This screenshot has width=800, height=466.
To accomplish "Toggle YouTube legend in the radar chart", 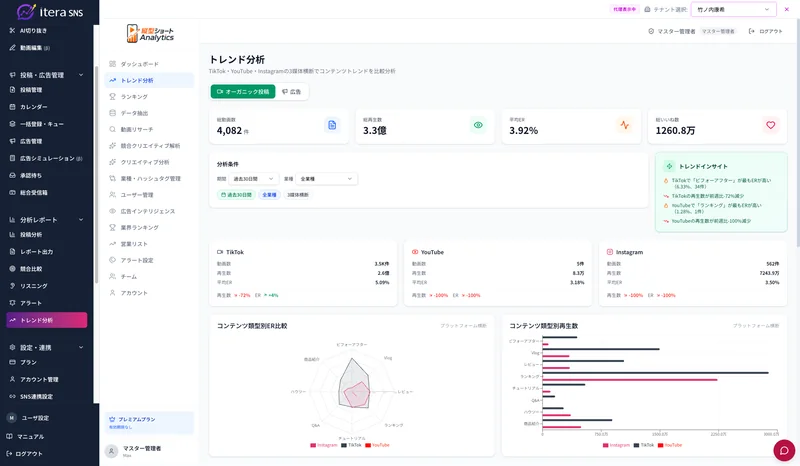I will coord(378,445).
